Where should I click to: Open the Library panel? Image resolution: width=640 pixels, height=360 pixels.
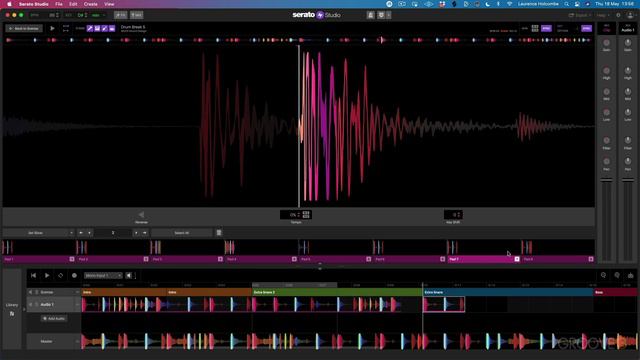[x=12, y=309]
